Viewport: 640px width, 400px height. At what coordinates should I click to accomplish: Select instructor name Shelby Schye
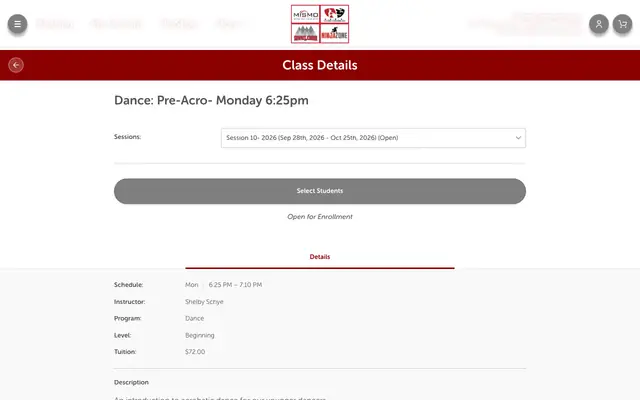coord(204,302)
